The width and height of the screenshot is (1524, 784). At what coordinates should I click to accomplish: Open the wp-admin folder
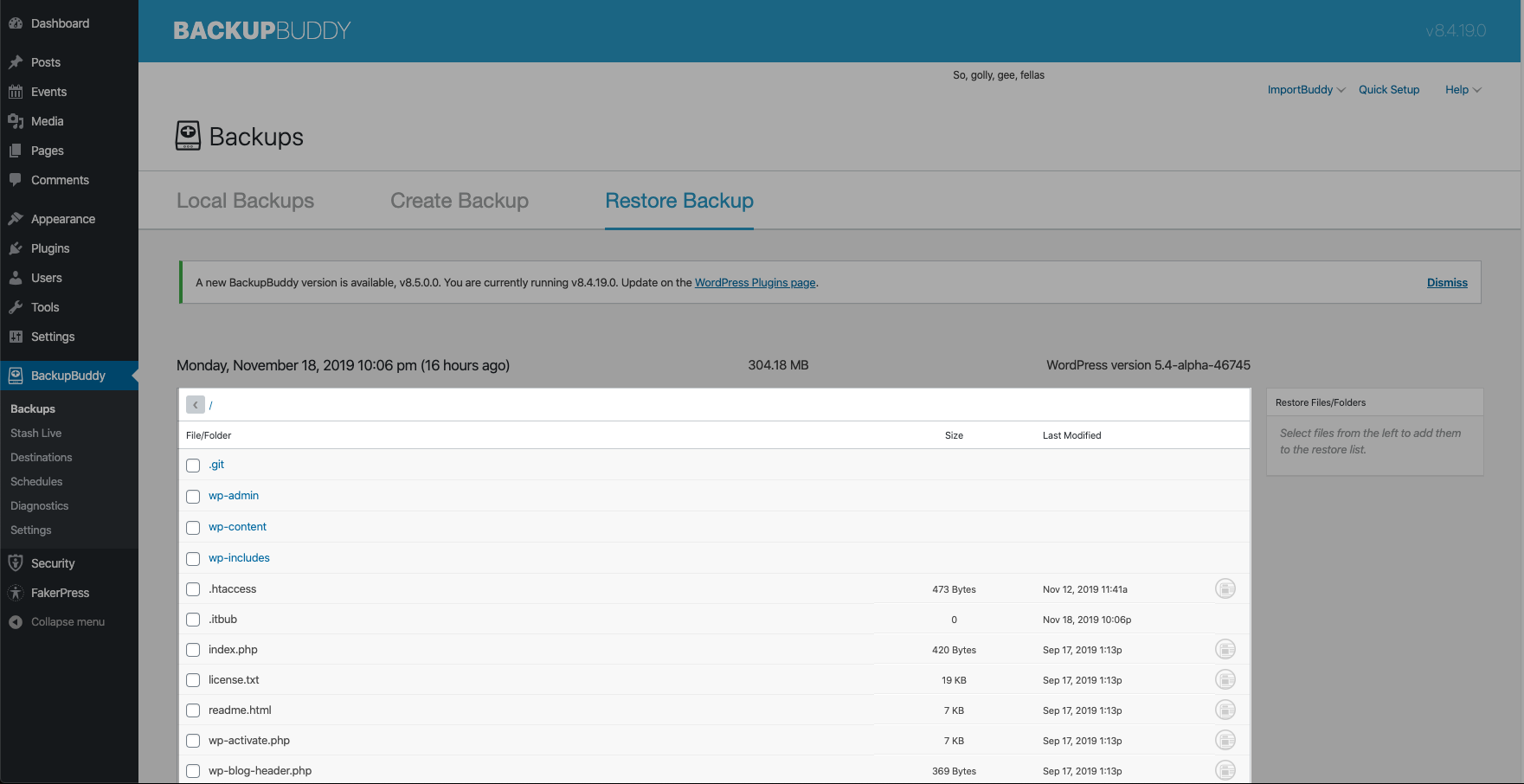click(x=234, y=496)
